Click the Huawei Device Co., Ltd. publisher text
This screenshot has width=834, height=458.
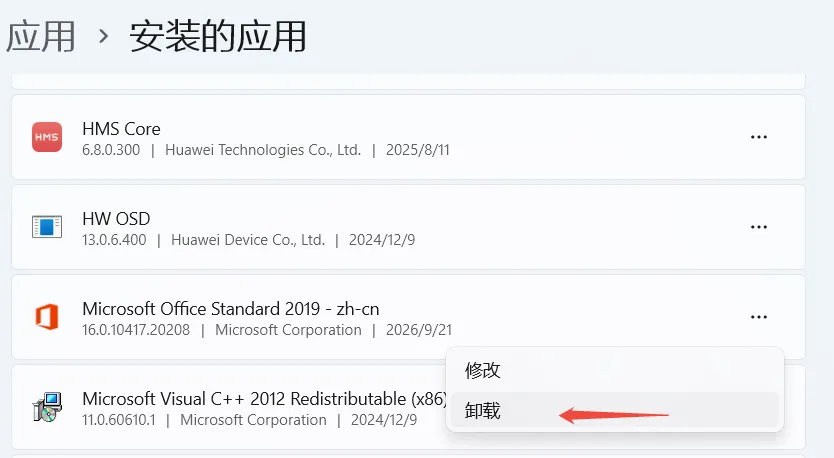248,240
